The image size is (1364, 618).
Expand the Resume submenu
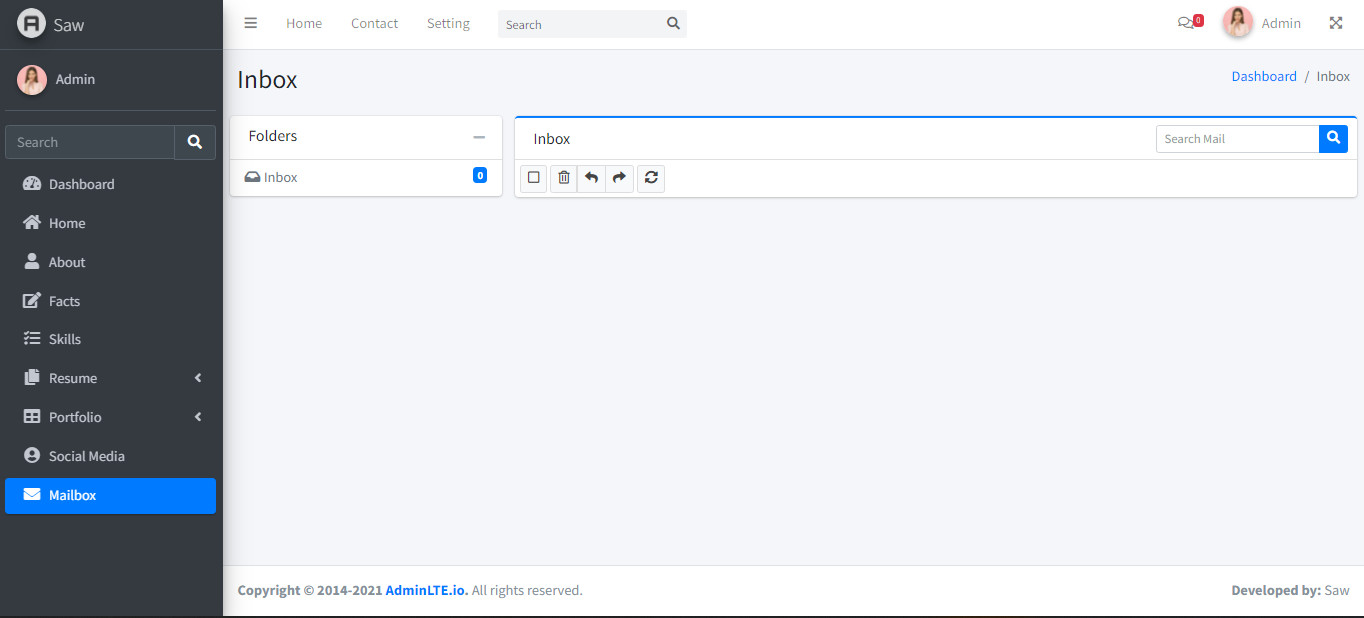tap(110, 378)
